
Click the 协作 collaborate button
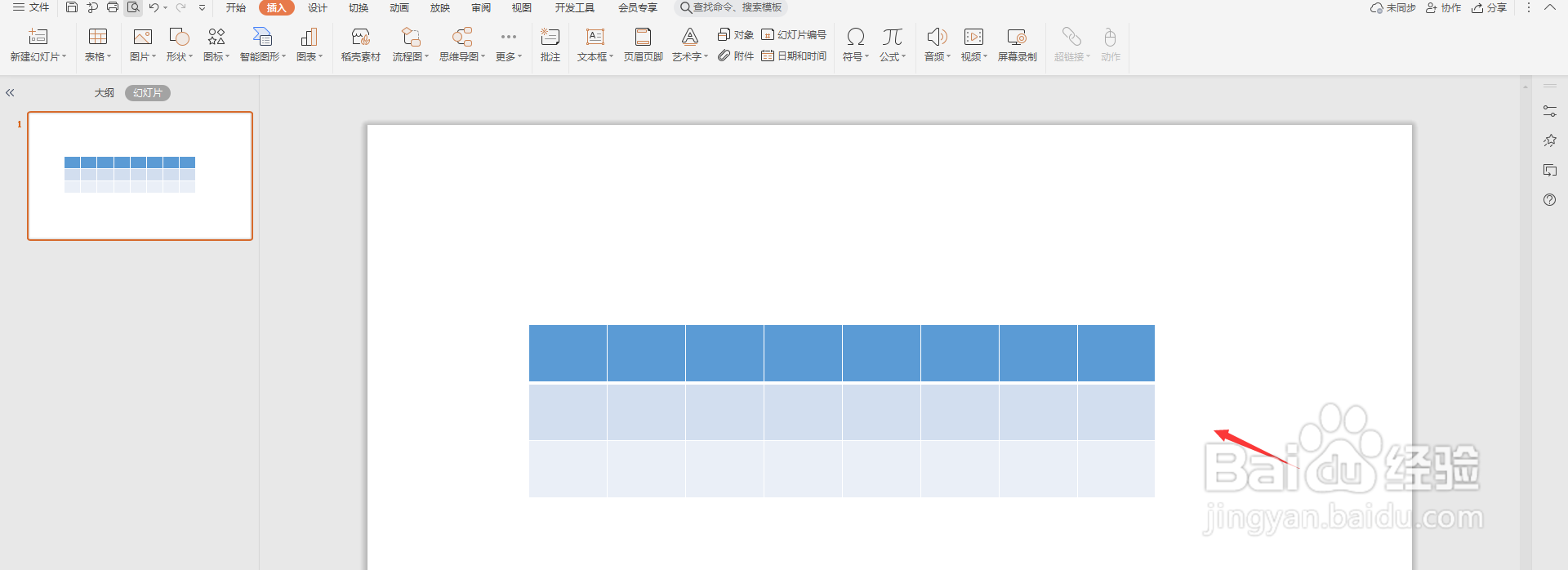pyautogui.click(x=1444, y=7)
